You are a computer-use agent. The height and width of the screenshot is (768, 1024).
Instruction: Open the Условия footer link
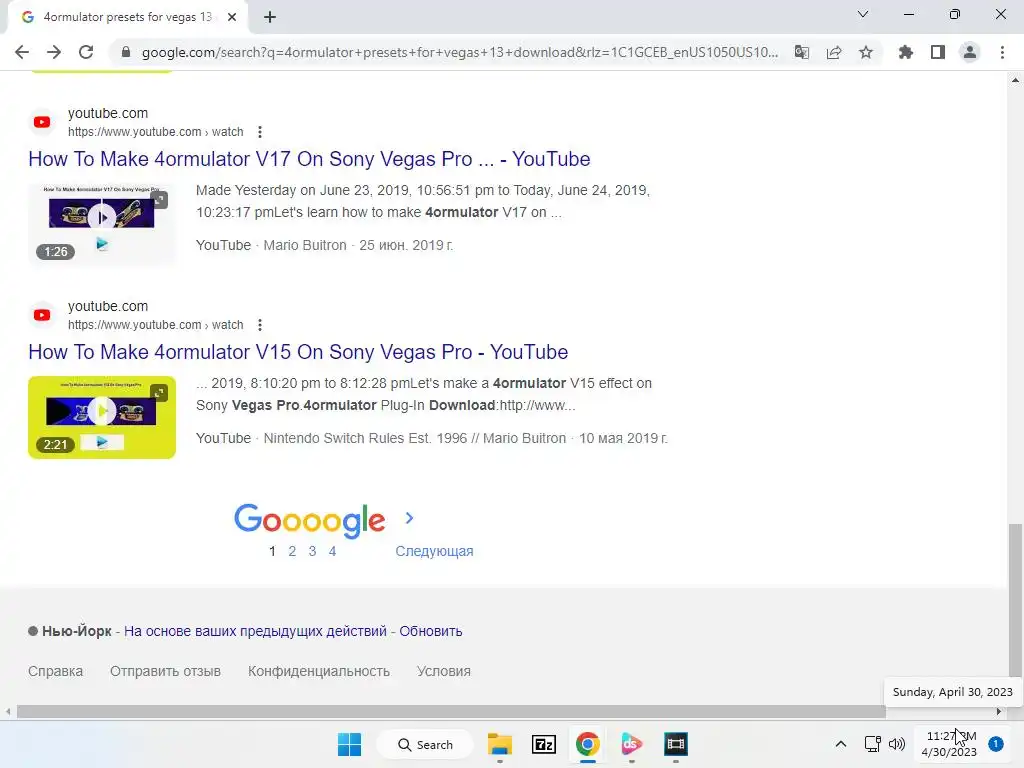pyautogui.click(x=444, y=671)
